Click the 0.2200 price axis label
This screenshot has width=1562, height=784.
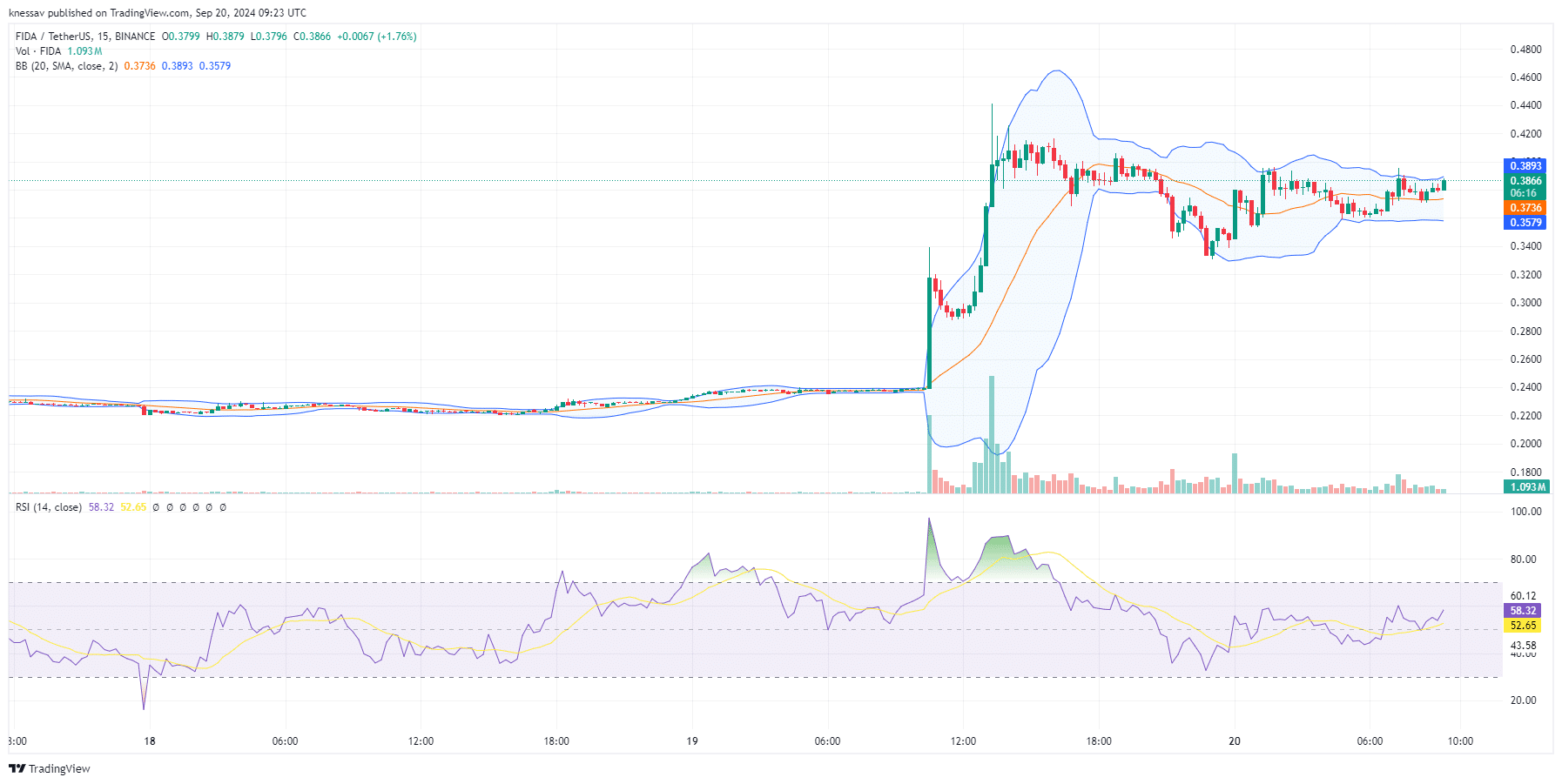click(1525, 416)
